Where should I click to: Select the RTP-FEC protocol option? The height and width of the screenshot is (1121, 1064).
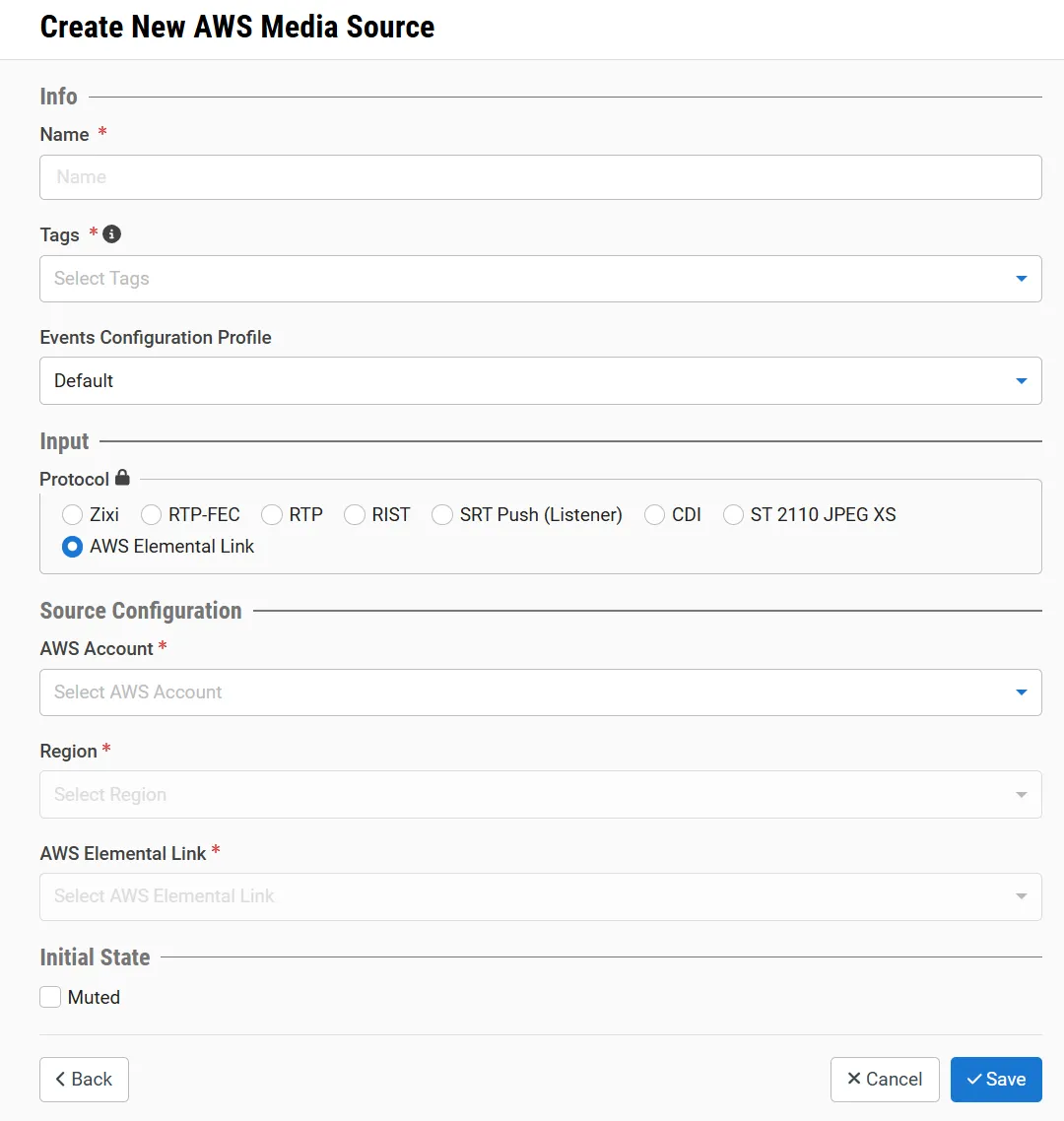151,515
